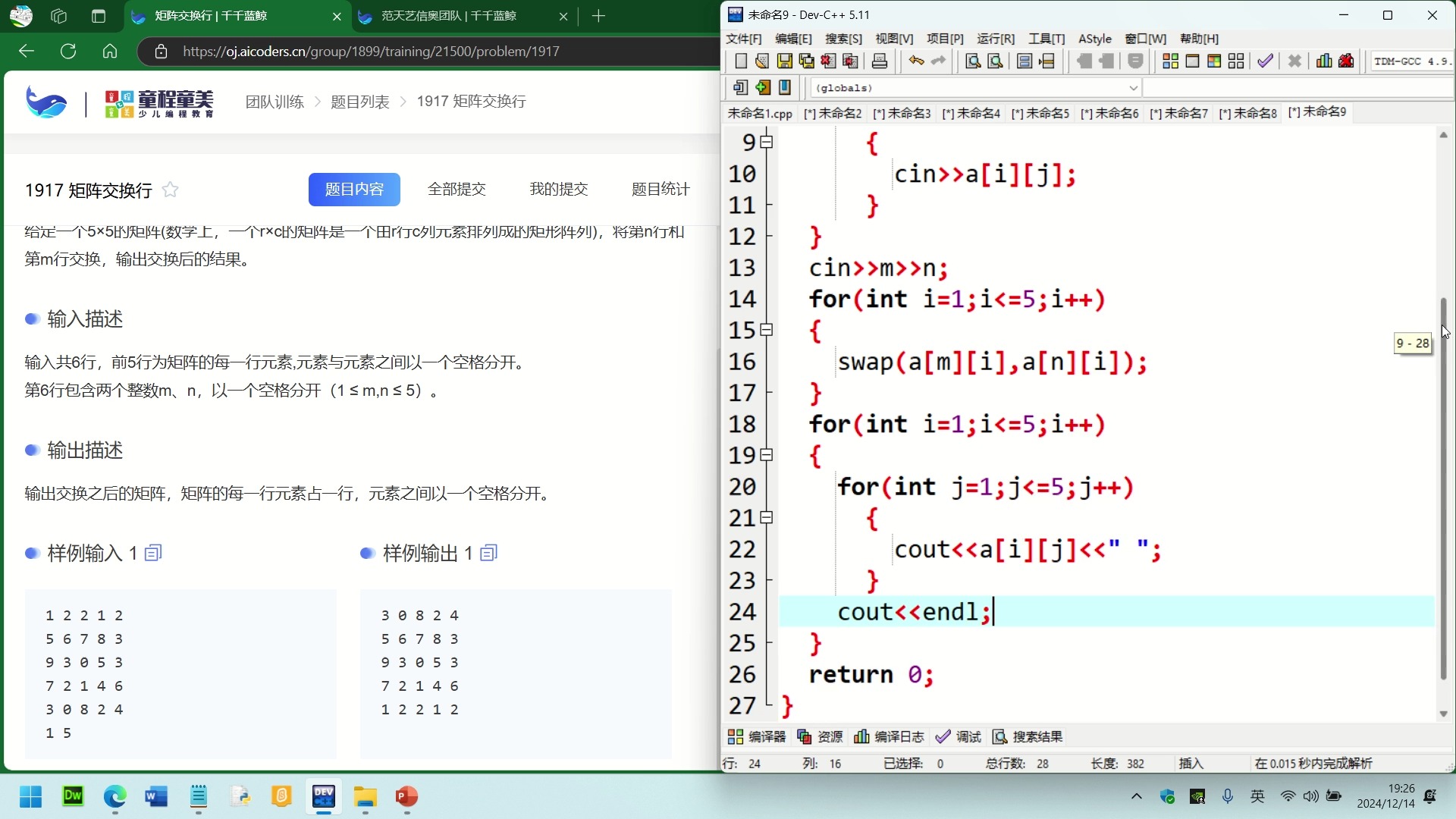This screenshot has width=1456, height=819.
Task: Click the Find magnifier icon
Action: (973, 61)
